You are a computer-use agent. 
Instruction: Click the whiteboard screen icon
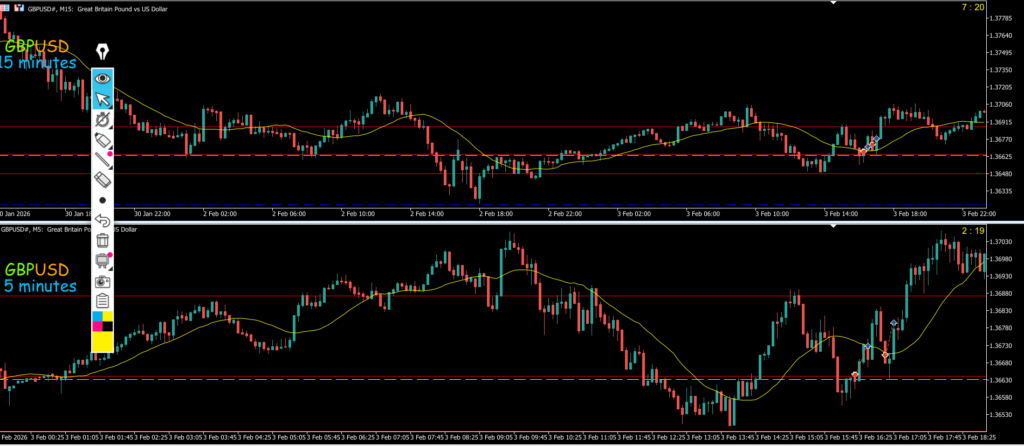(x=102, y=260)
